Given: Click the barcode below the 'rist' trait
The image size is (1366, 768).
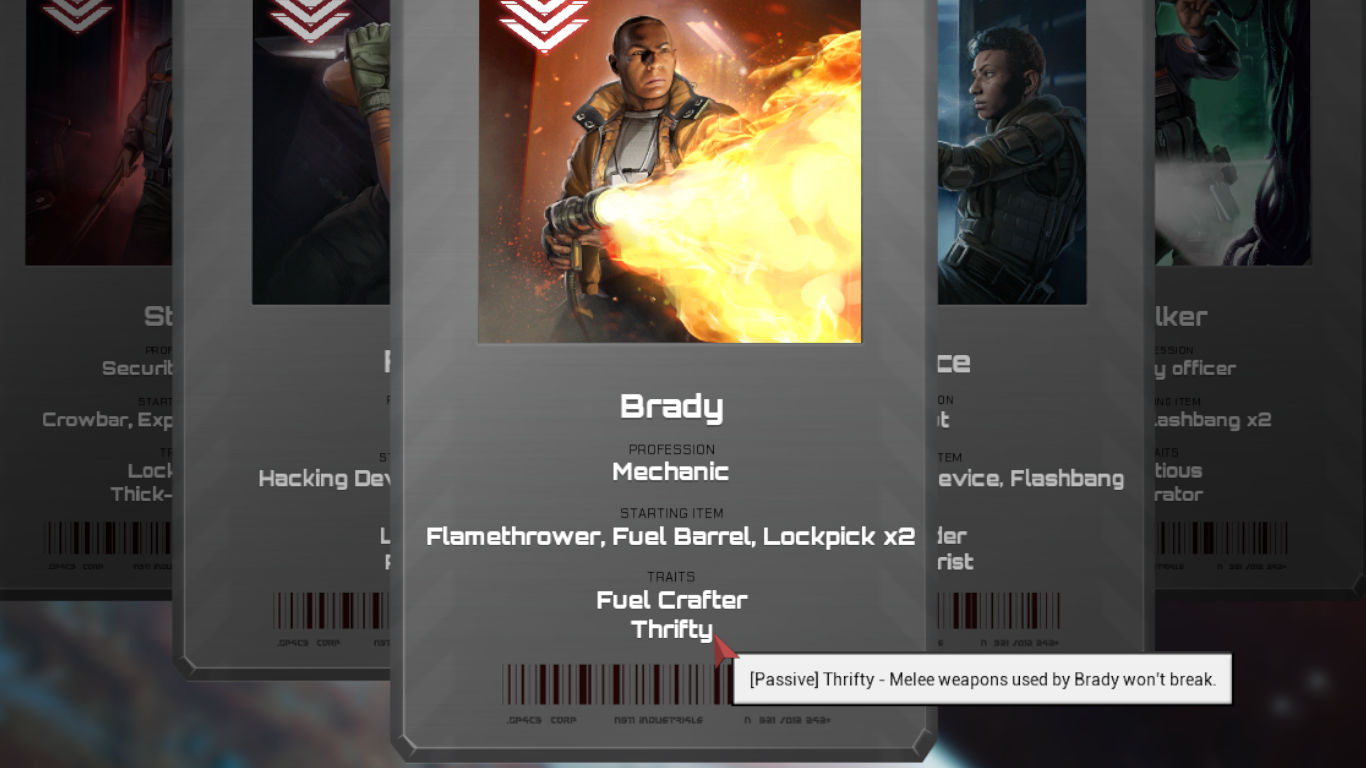Looking at the screenshot, I should click(x=999, y=610).
